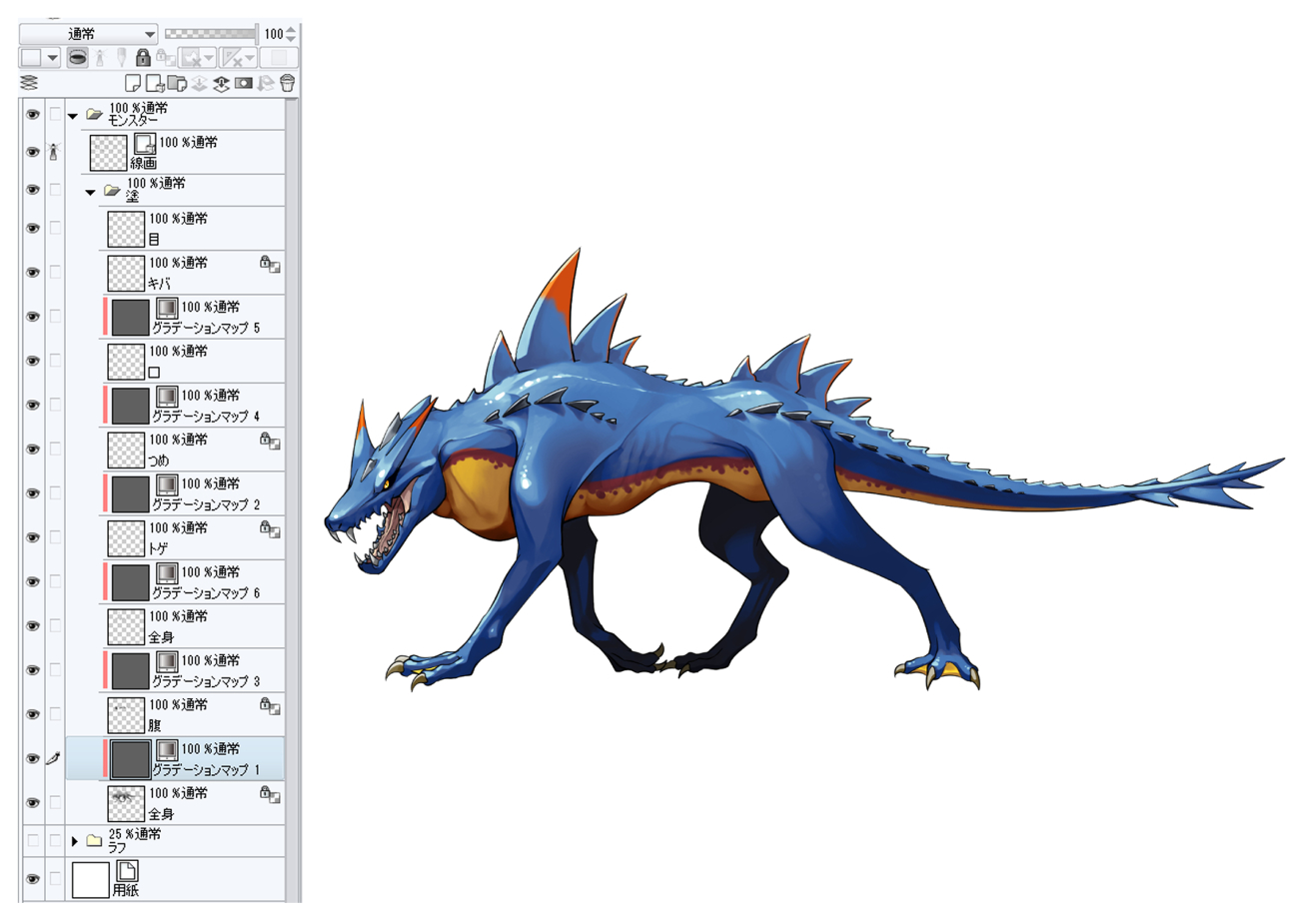The height and width of the screenshot is (924, 1299).
Task: Click the layer opacity slider
Action: (210, 34)
